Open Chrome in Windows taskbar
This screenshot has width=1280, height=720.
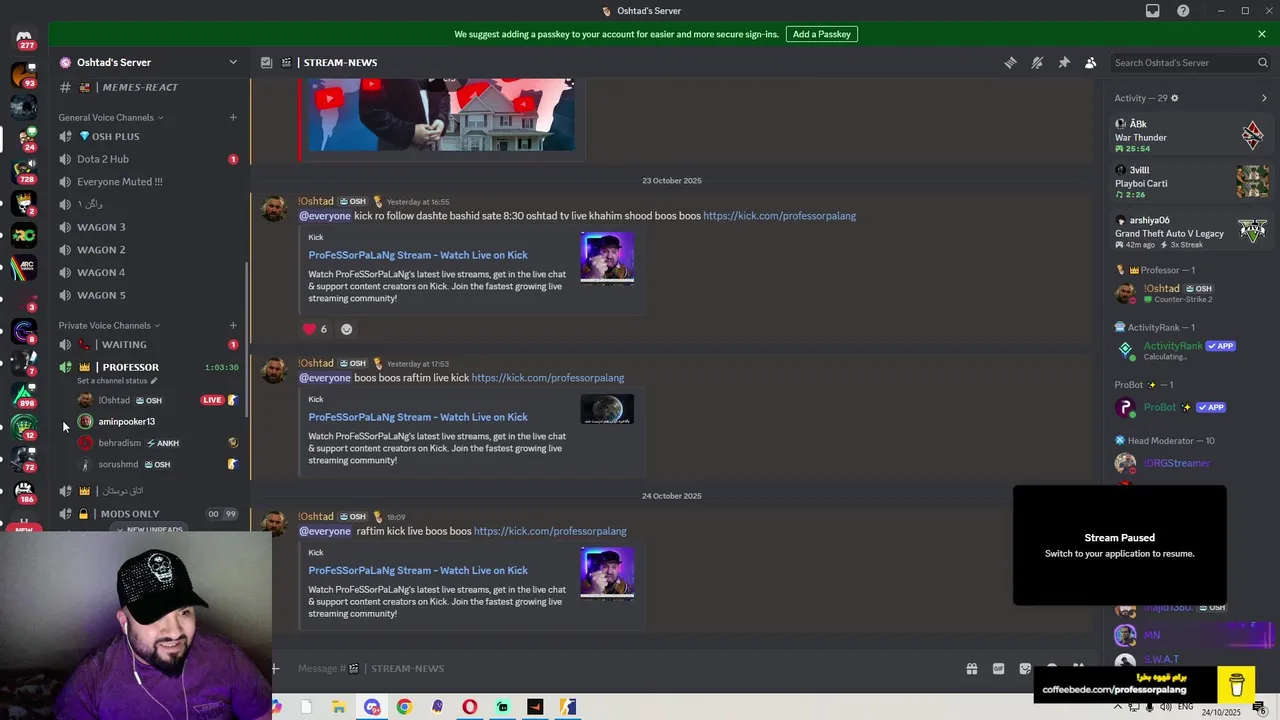pyautogui.click(x=404, y=707)
